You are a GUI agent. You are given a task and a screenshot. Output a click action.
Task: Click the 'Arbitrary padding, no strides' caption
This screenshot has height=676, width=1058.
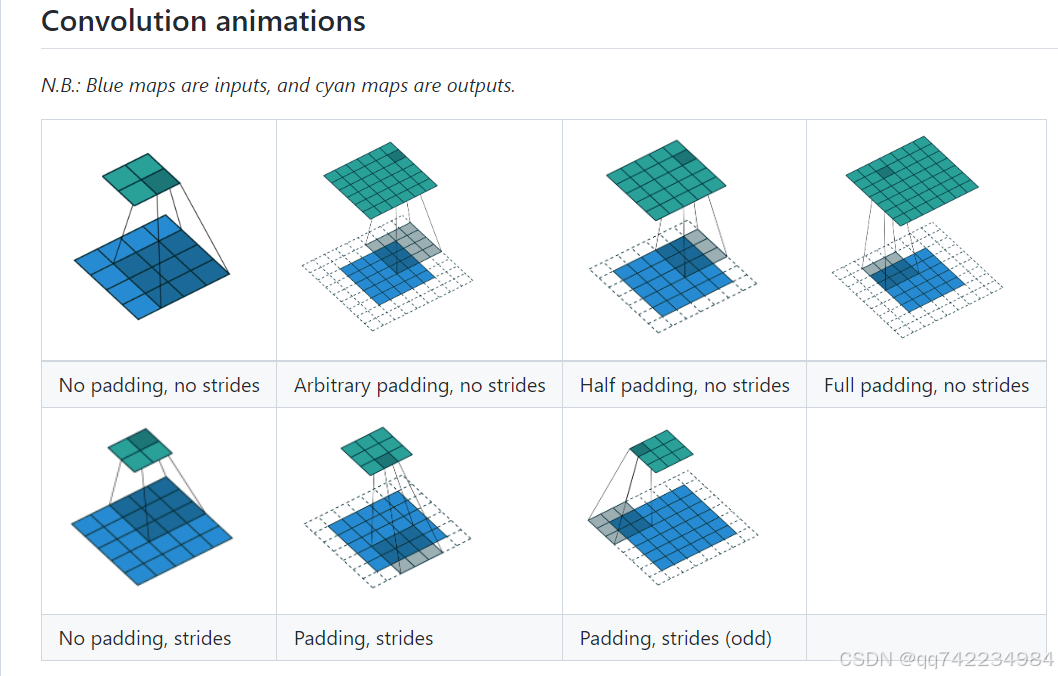(x=420, y=385)
